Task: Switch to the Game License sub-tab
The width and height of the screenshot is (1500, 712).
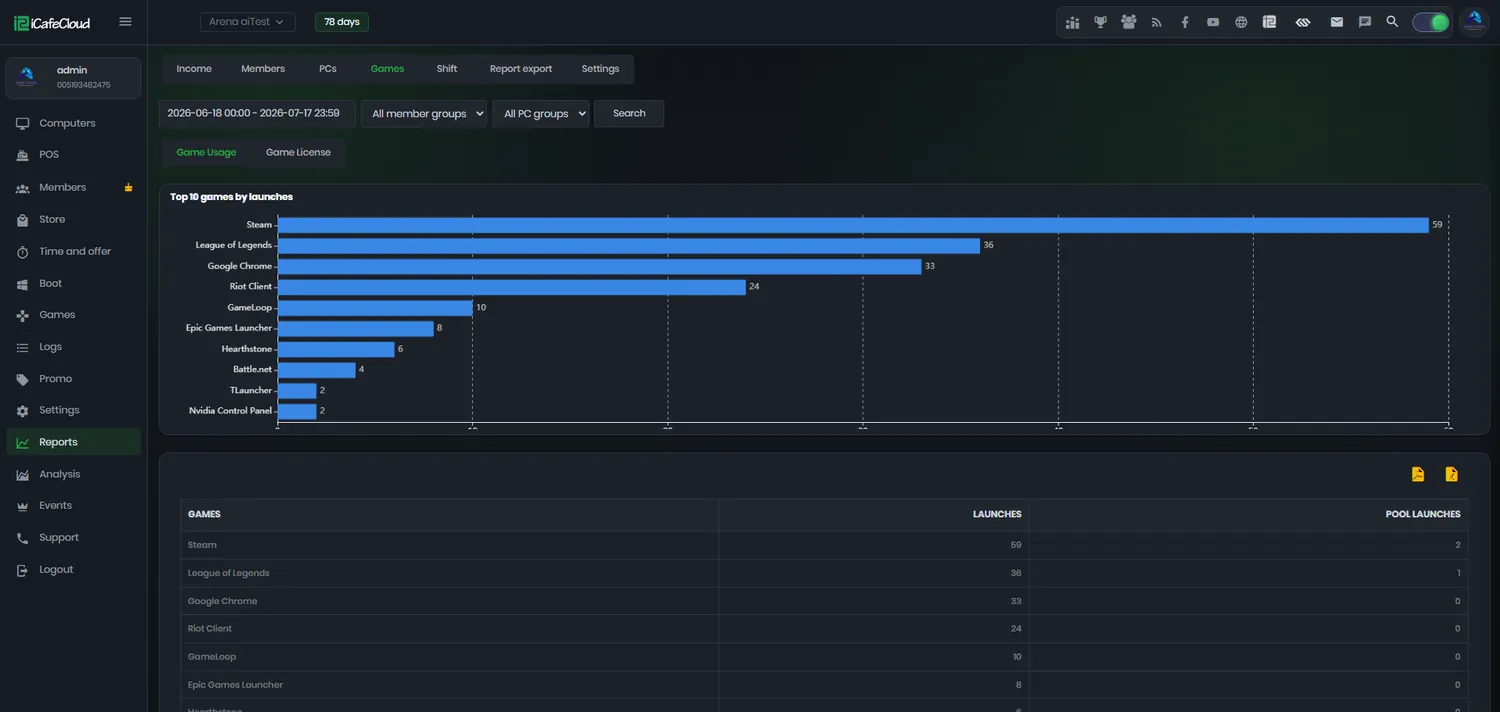Action: tap(298, 153)
